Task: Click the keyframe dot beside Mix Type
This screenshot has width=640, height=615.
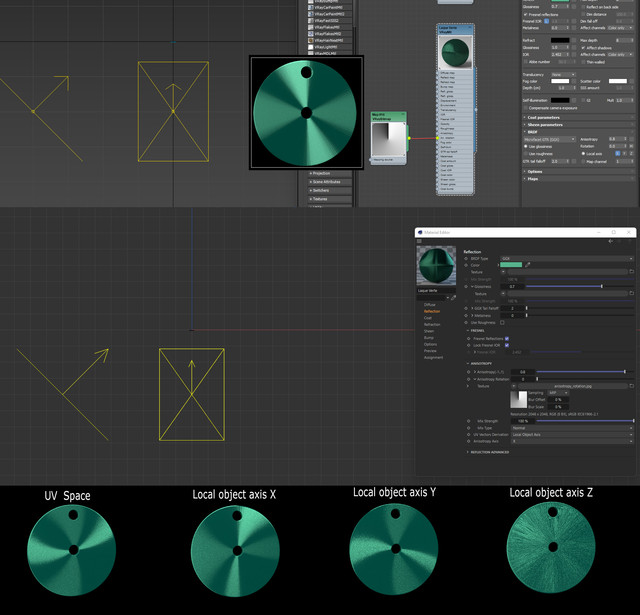Action: tap(469, 428)
